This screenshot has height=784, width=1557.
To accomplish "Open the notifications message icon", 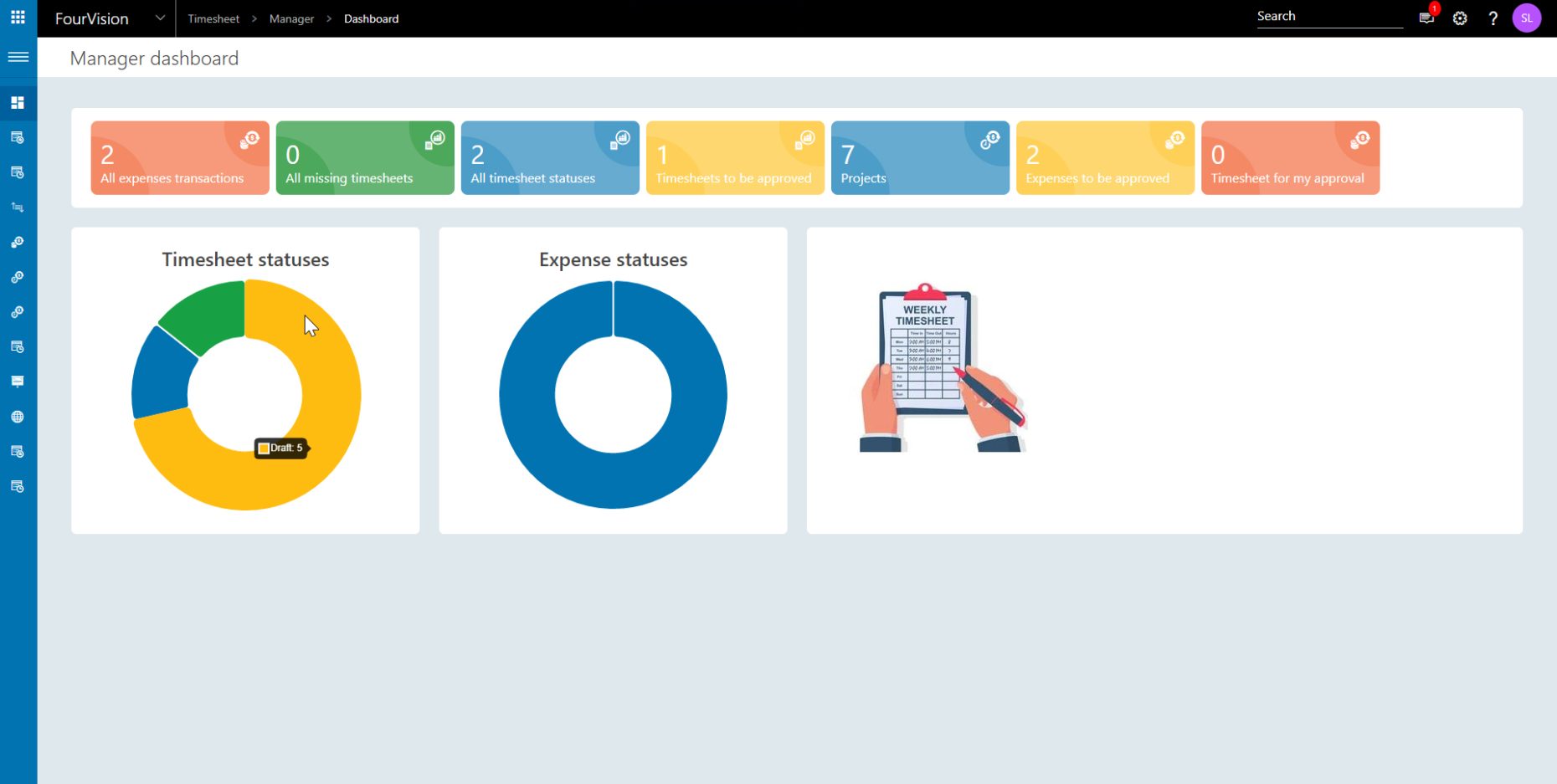I will pos(1426,18).
